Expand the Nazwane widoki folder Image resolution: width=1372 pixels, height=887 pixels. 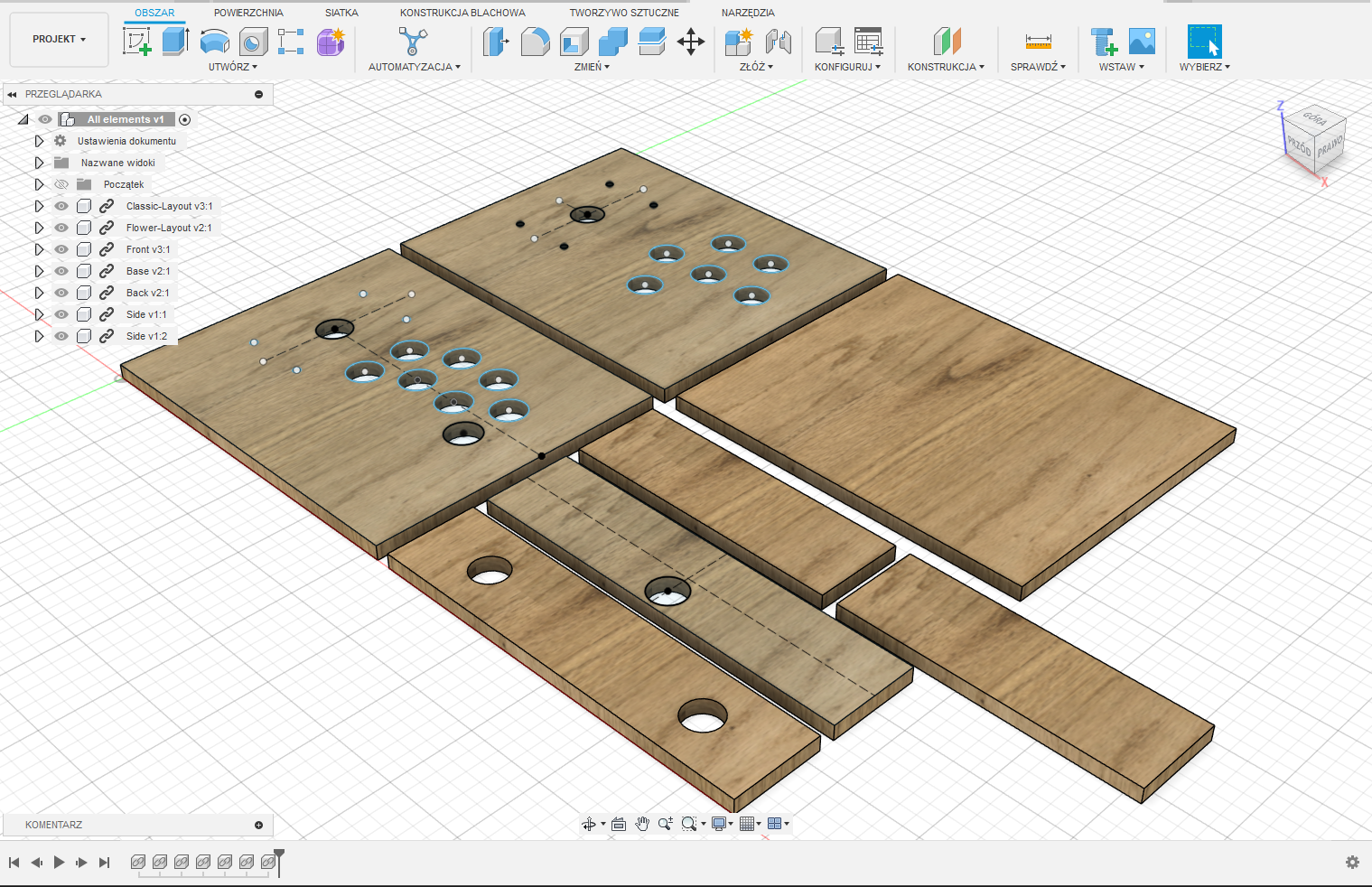(x=39, y=163)
